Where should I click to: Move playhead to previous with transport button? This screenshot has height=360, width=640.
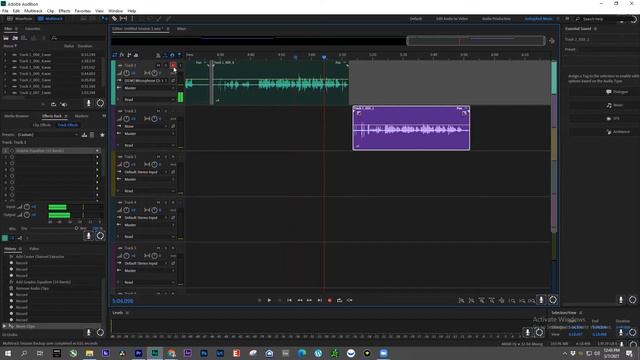[x=289, y=300]
